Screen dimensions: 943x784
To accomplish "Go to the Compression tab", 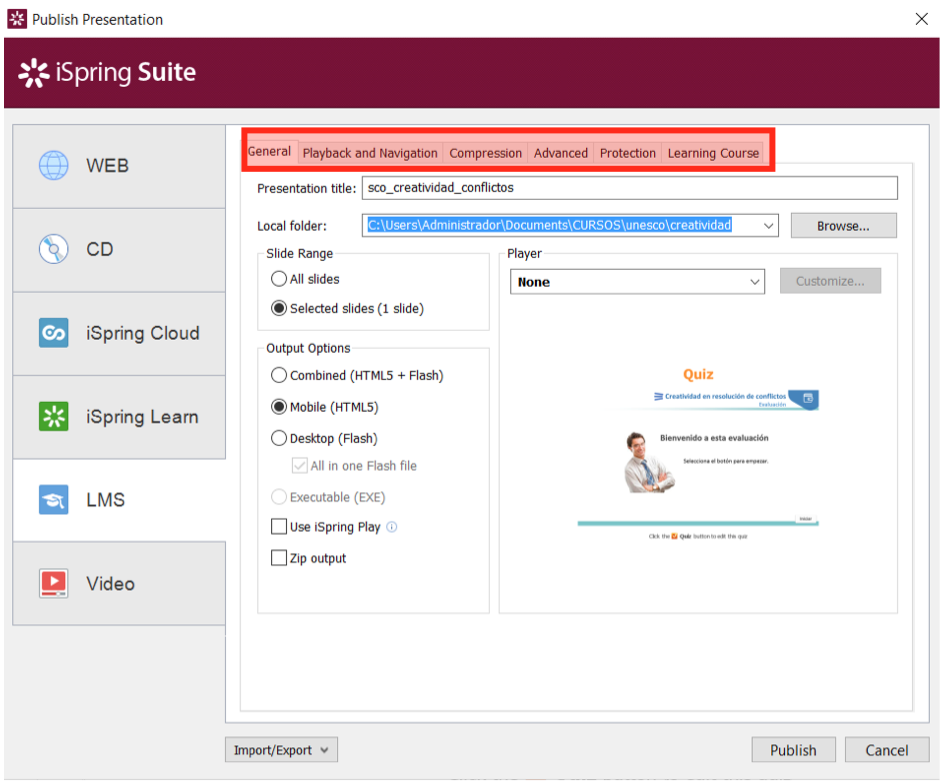I will pos(485,153).
